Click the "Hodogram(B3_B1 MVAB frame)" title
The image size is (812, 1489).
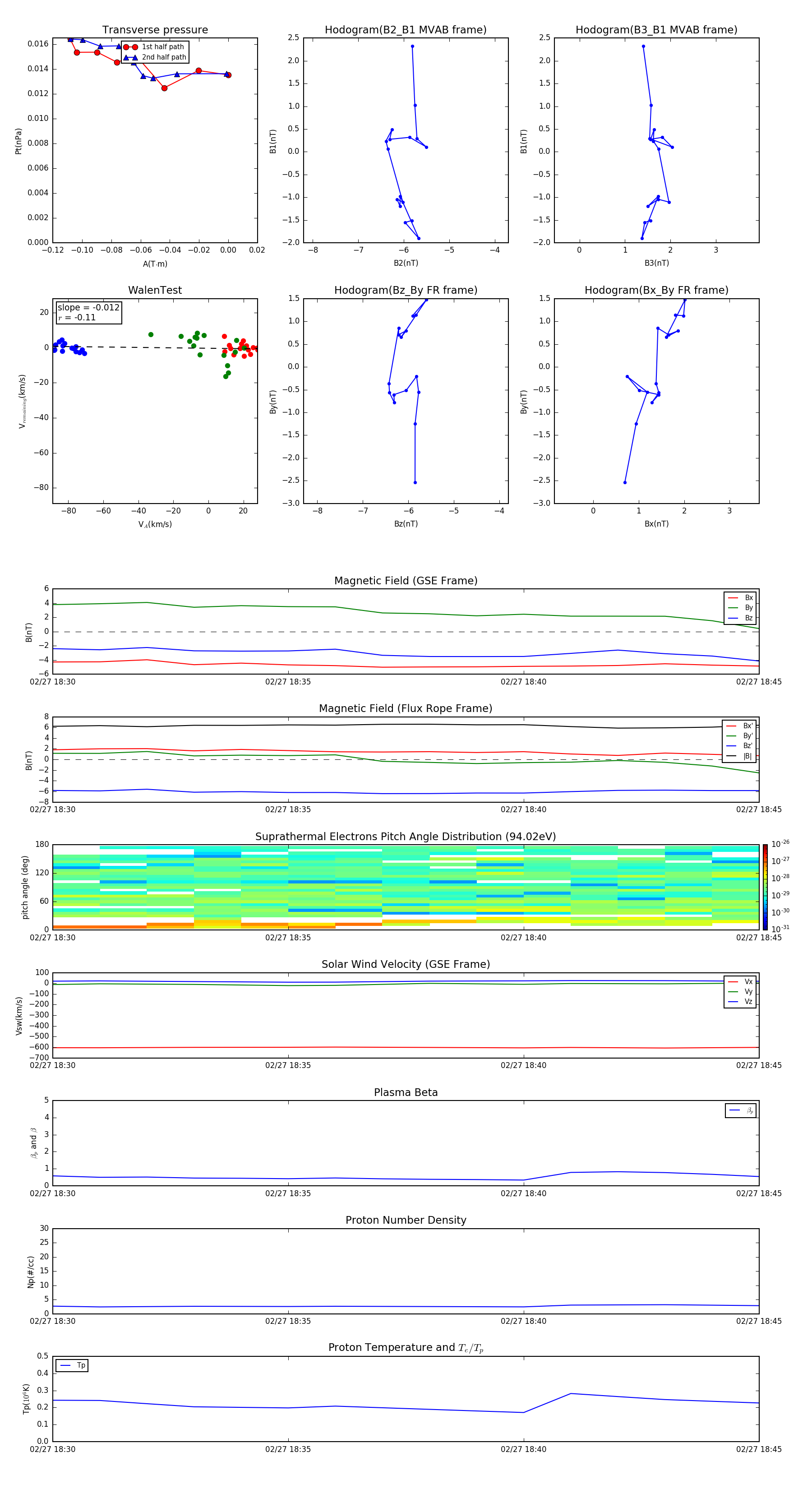tap(656, 30)
